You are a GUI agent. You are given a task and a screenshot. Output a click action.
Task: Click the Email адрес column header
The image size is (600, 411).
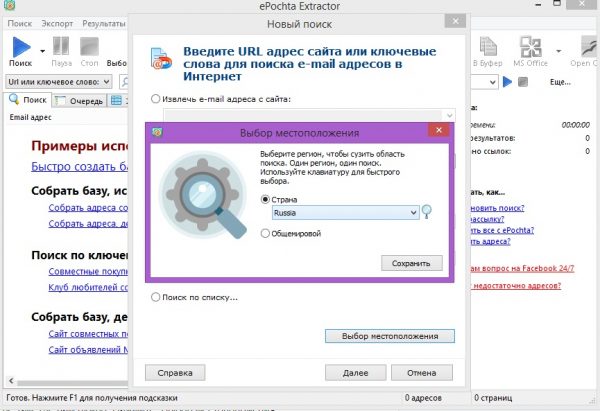click(x=31, y=117)
